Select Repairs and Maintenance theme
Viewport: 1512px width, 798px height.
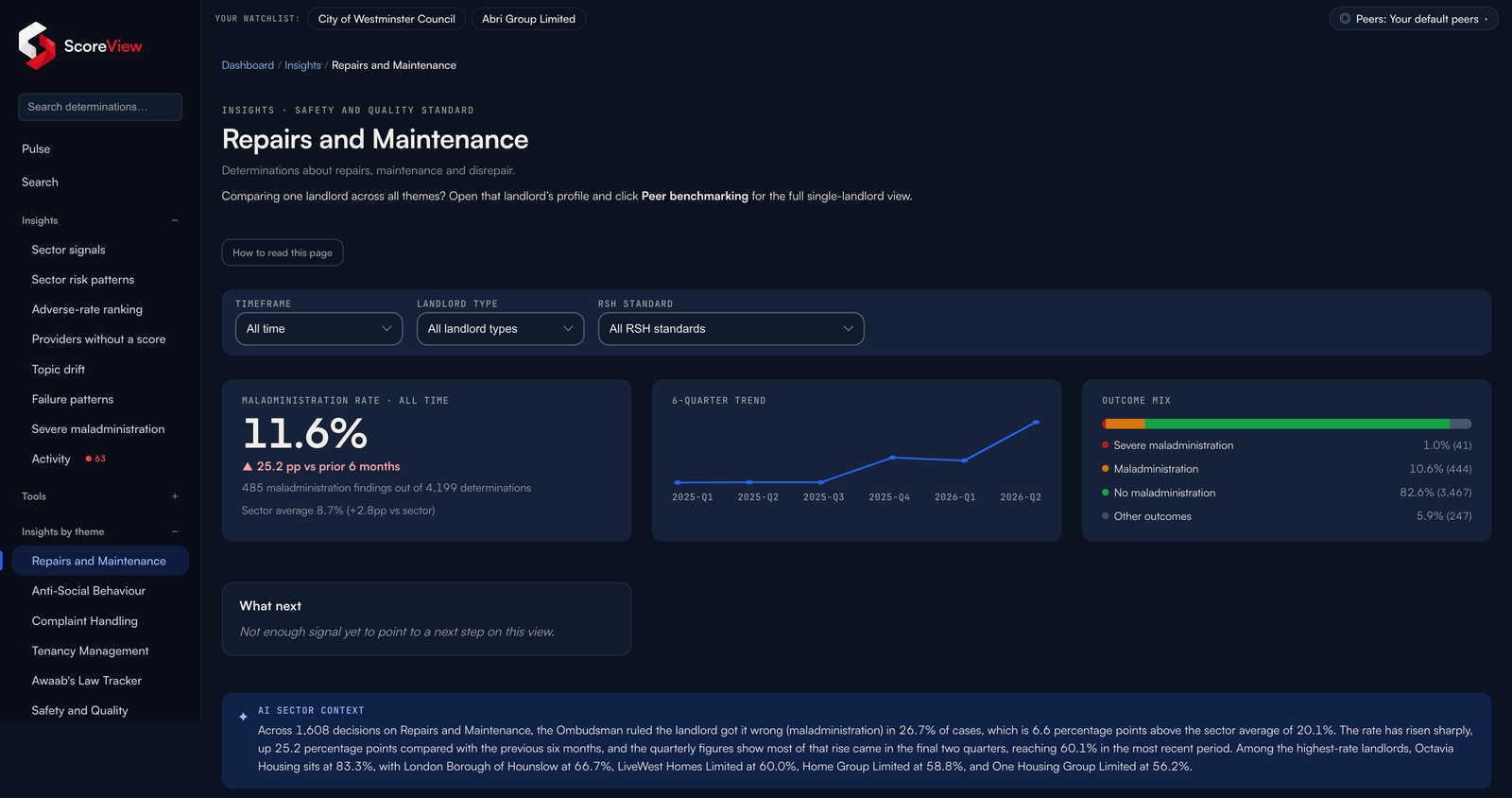(98, 561)
